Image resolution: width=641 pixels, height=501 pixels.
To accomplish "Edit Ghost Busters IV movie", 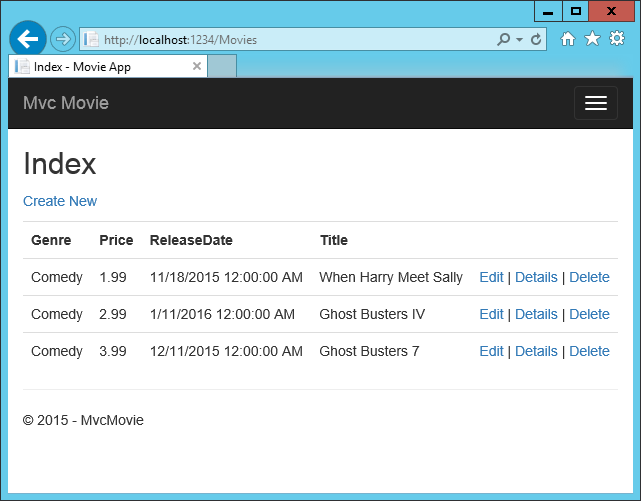I will click(491, 314).
